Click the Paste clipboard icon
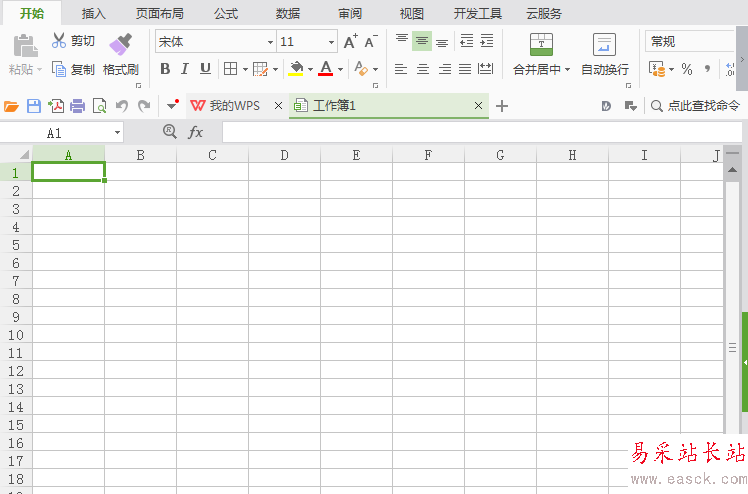The width and height of the screenshot is (748, 494). click(25, 47)
